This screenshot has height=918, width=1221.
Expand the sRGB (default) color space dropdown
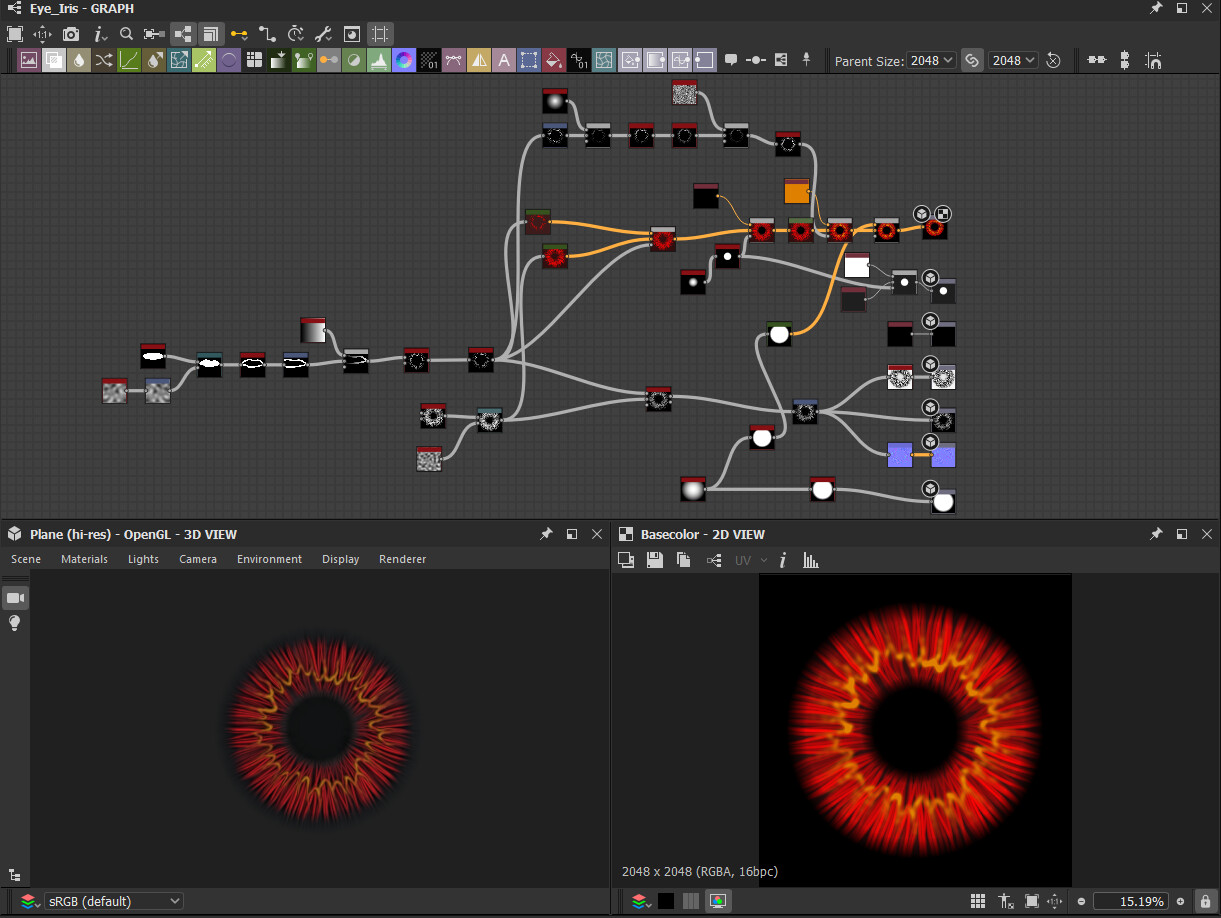click(114, 901)
